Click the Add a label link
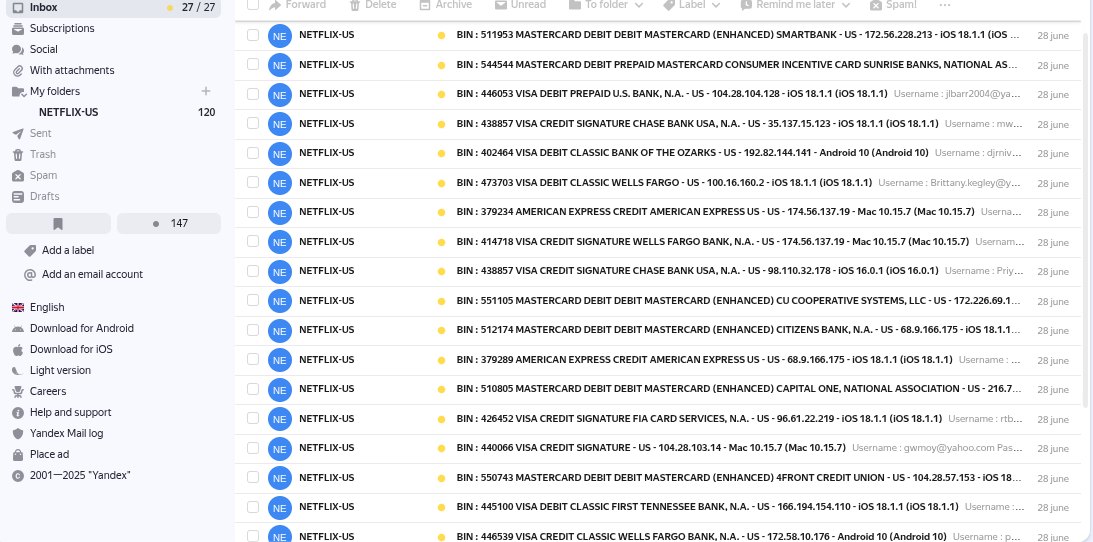 pyautogui.click(x=68, y=250)
